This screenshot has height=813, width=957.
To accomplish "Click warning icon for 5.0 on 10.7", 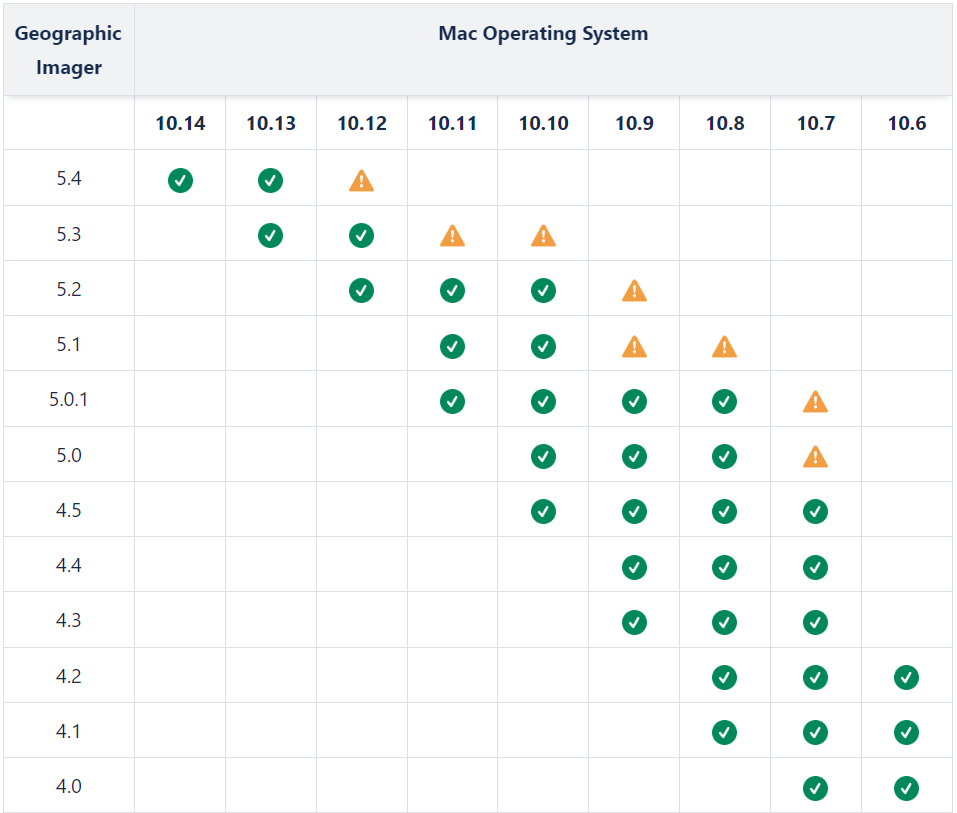I will 816,457.
